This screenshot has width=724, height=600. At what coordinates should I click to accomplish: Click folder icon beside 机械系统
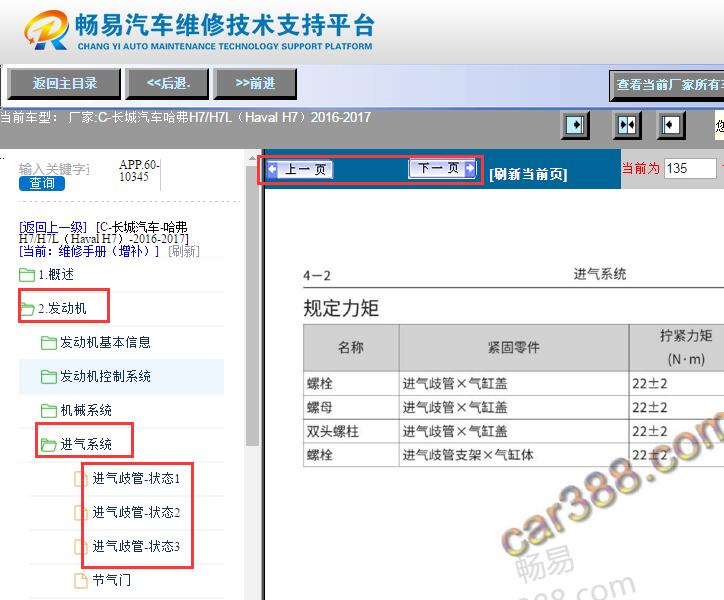coord(48,411)
